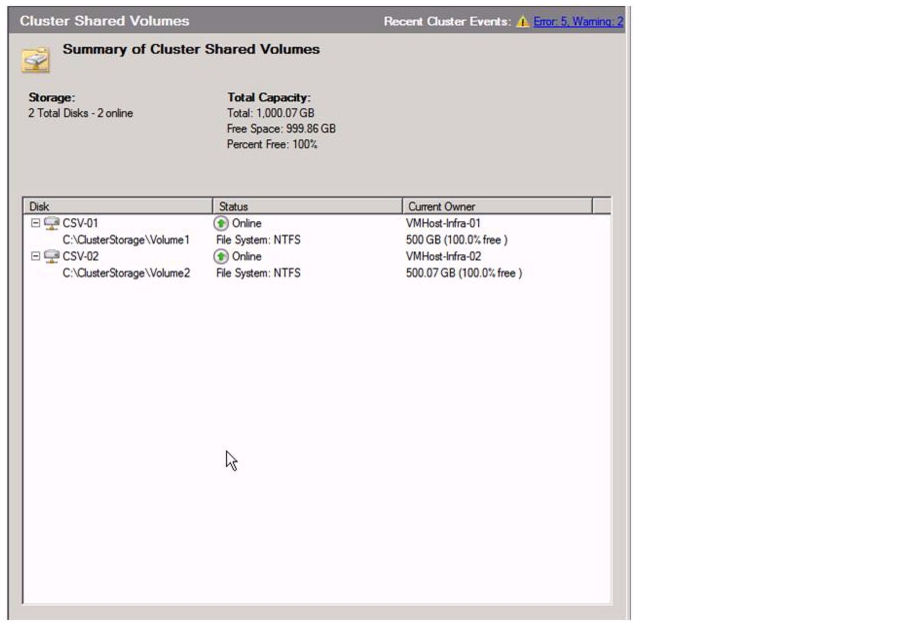
Task: Select C:\ClusterStorage\Volume1 path
Action: click(x=126, y=240)
